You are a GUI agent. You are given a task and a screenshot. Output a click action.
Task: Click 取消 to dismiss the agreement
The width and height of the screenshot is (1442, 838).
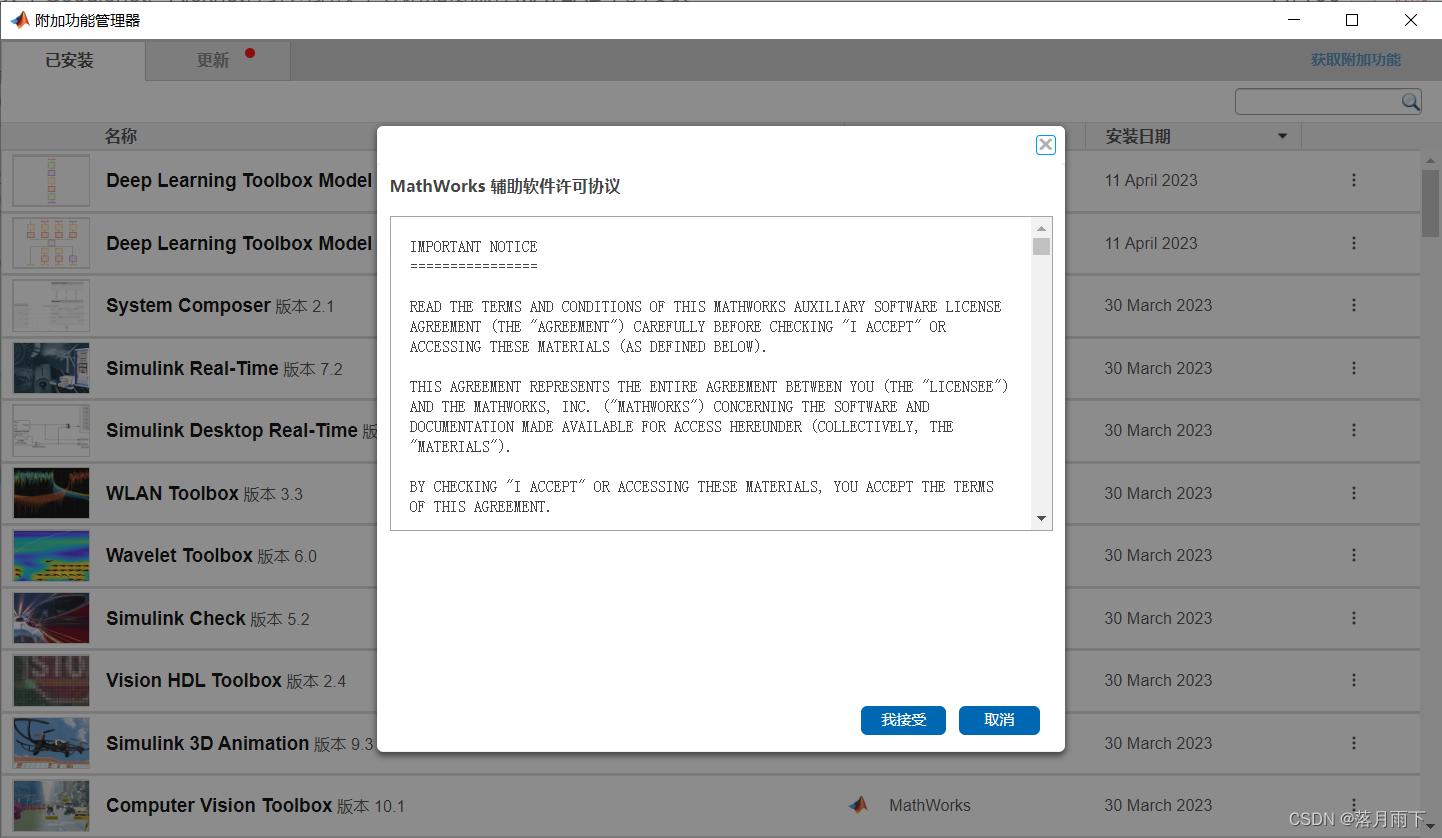click(999, 720)
